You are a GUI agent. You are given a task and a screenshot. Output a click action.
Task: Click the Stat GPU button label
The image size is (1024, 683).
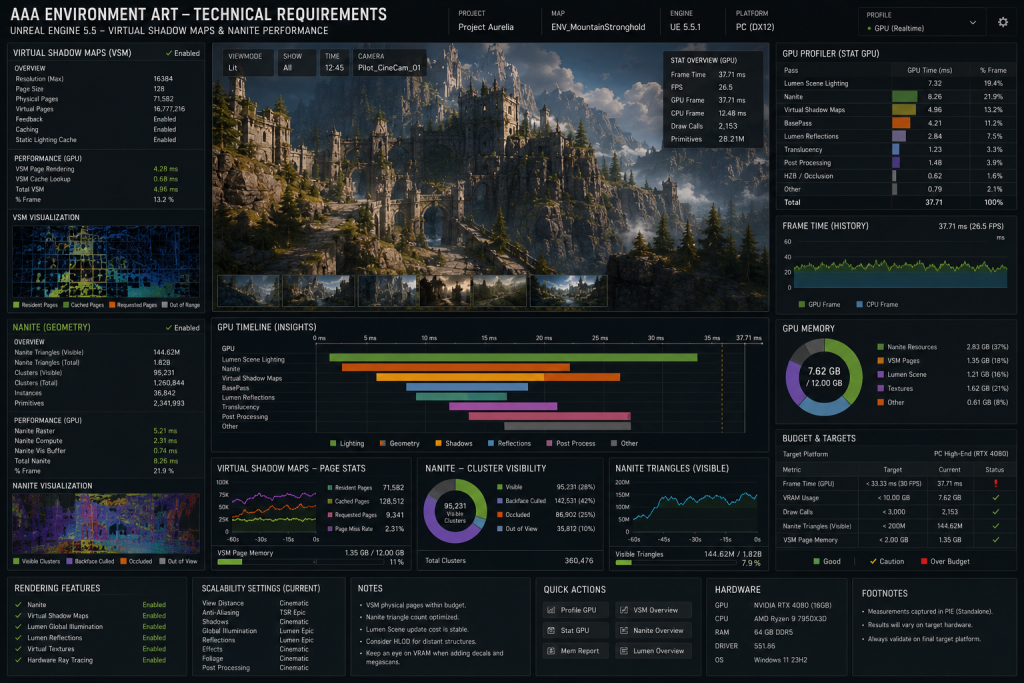point(575,630)
